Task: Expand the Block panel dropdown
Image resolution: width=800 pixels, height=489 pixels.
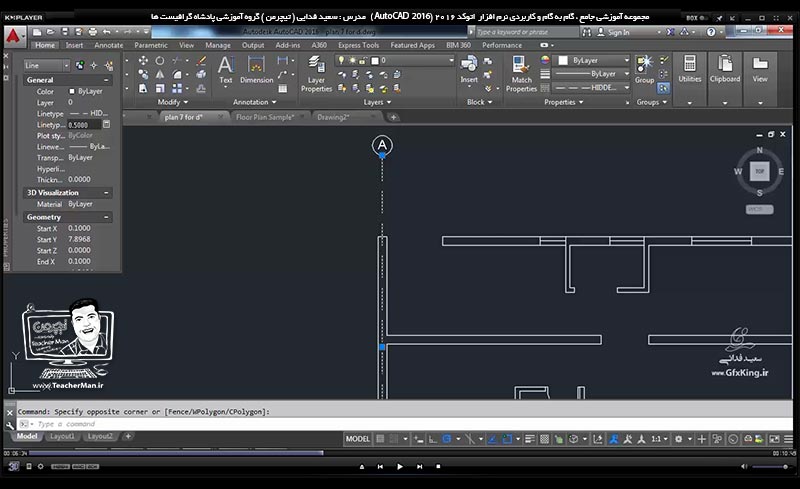Action: (479, 102)
